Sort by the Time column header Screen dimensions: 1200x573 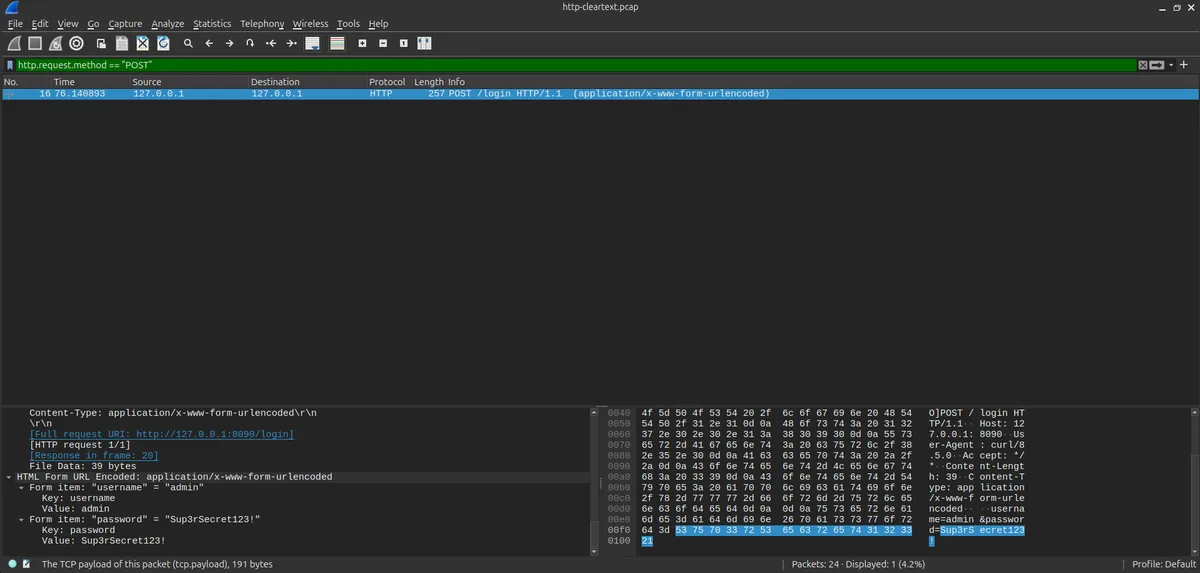[89, 82]
